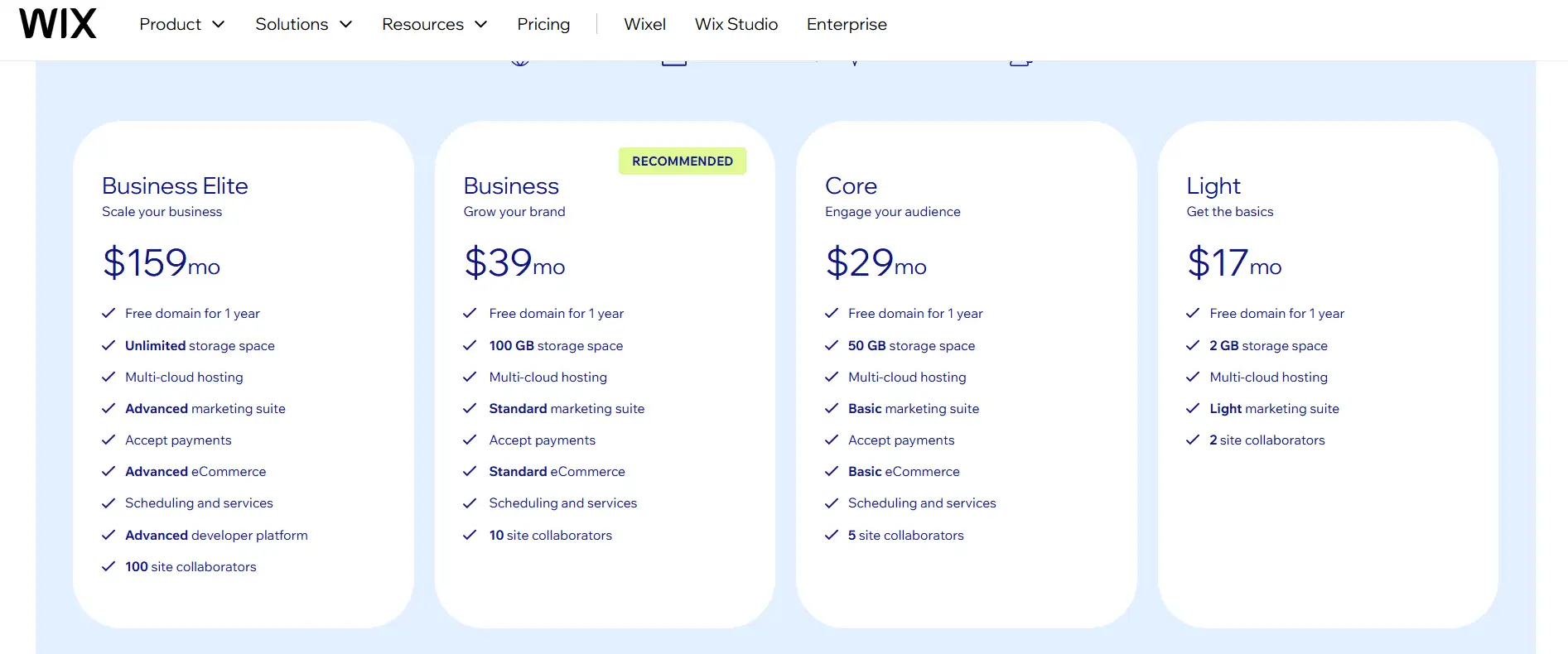Select the Light plan title
The height and width of the screenshot is (654, 1568).
pos(1213,185)
